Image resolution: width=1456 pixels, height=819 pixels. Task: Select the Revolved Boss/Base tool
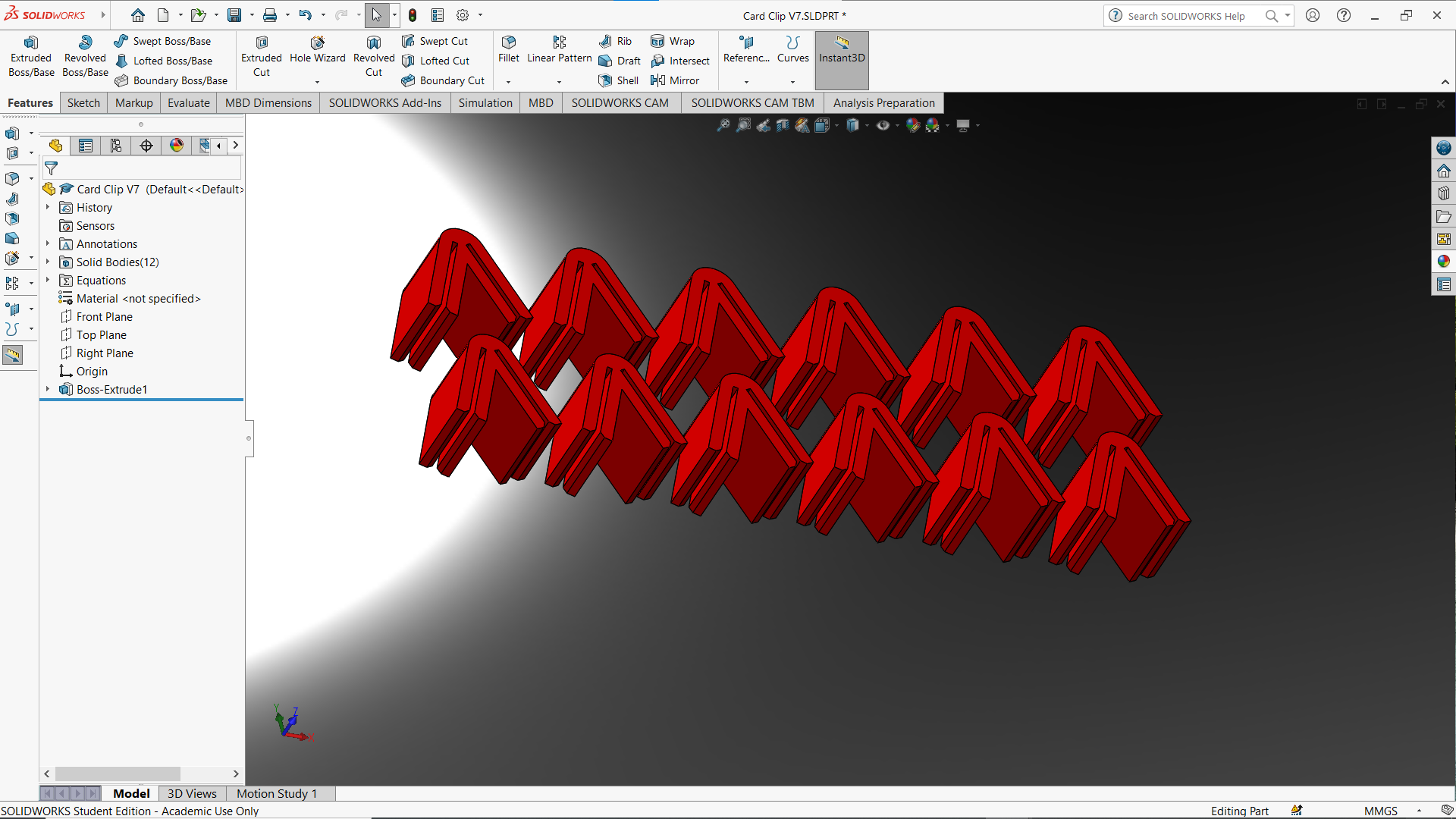pyautogui.click(x=85, y=57)
